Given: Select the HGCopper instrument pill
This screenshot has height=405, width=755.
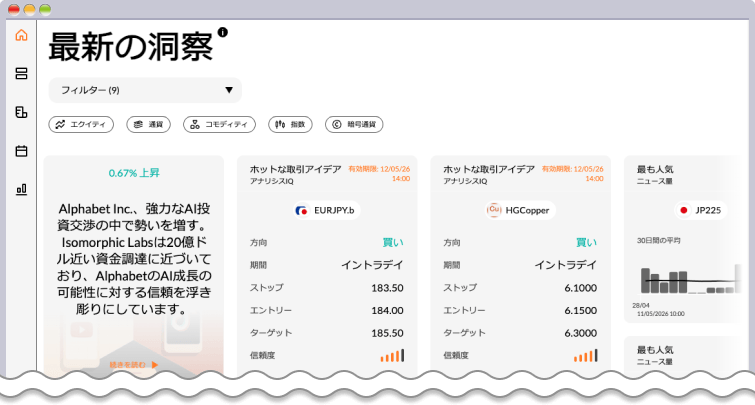Looking at the screenshot, I should pos(520,210).
